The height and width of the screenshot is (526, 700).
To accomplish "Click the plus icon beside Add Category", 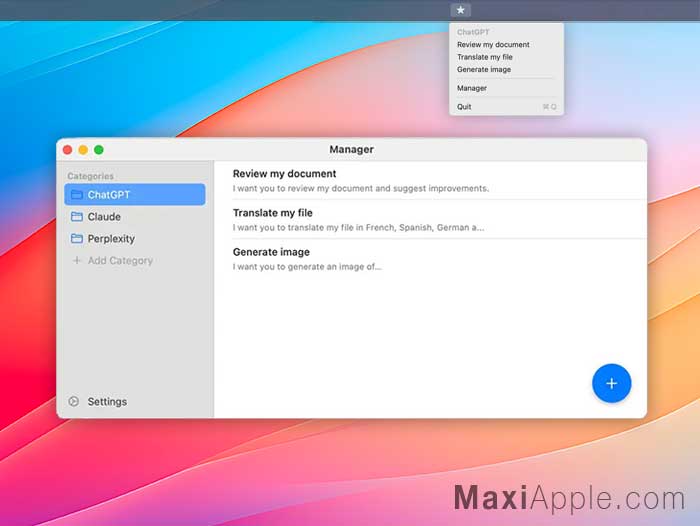I will [x=77, y=260].
